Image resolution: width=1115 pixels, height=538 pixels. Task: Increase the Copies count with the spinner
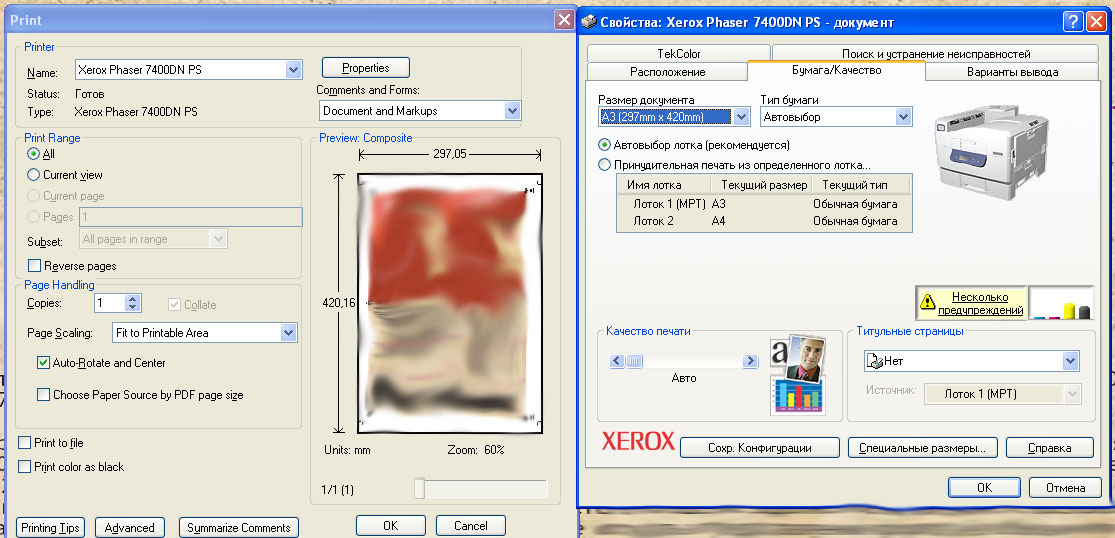tap(133, 298)
